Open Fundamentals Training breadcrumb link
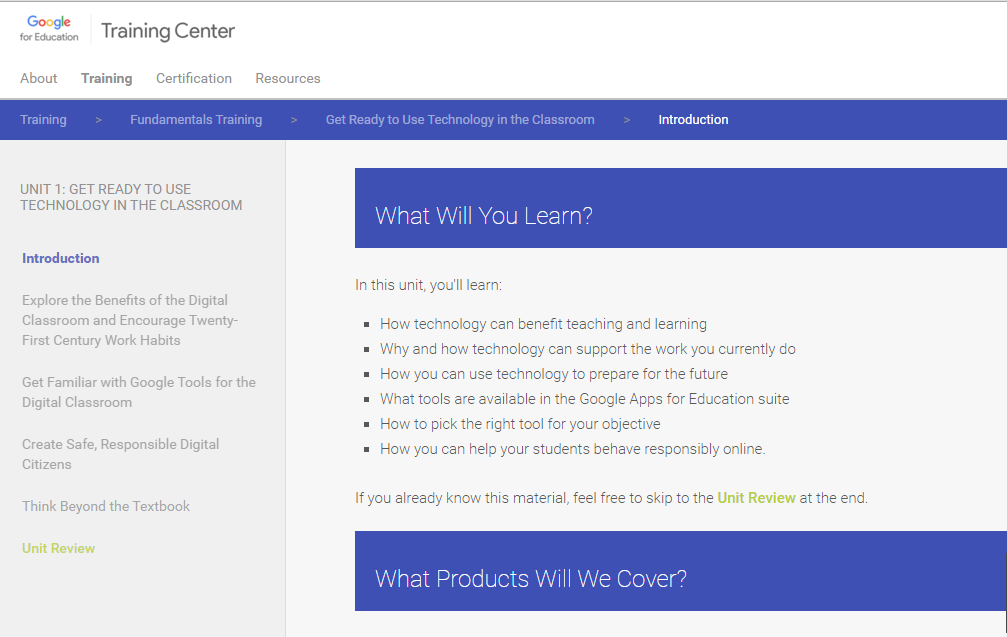Screen dimensions: 1007x637 [196, 120]
